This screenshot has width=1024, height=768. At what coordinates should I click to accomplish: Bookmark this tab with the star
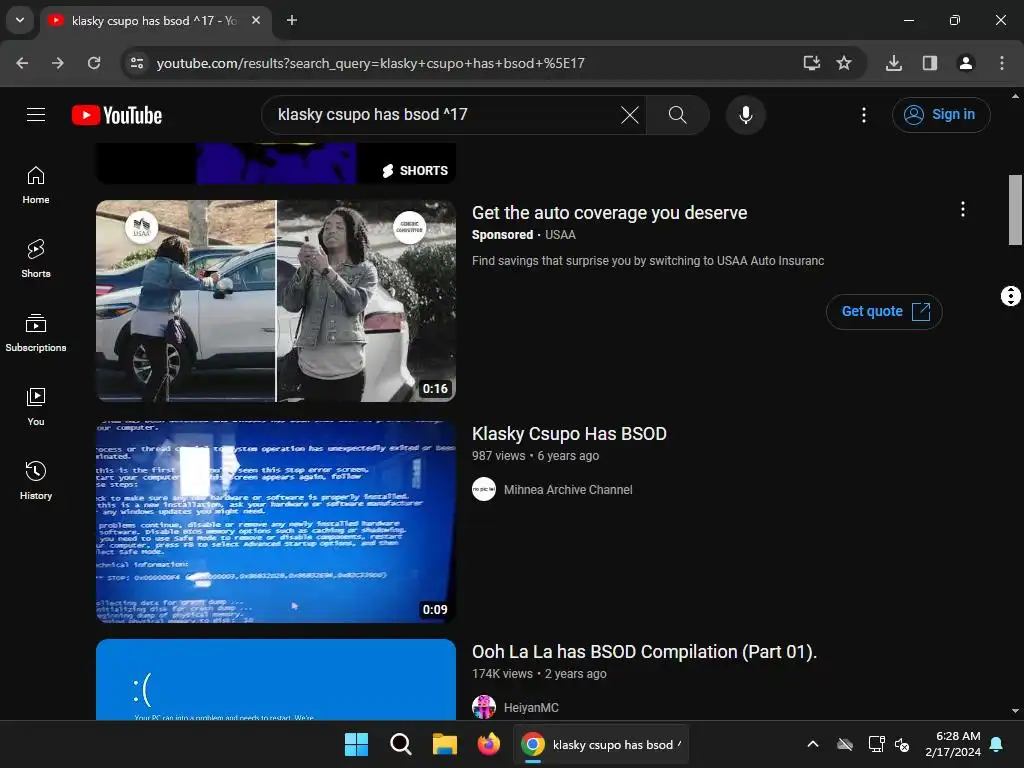click(x=844, y=63)
